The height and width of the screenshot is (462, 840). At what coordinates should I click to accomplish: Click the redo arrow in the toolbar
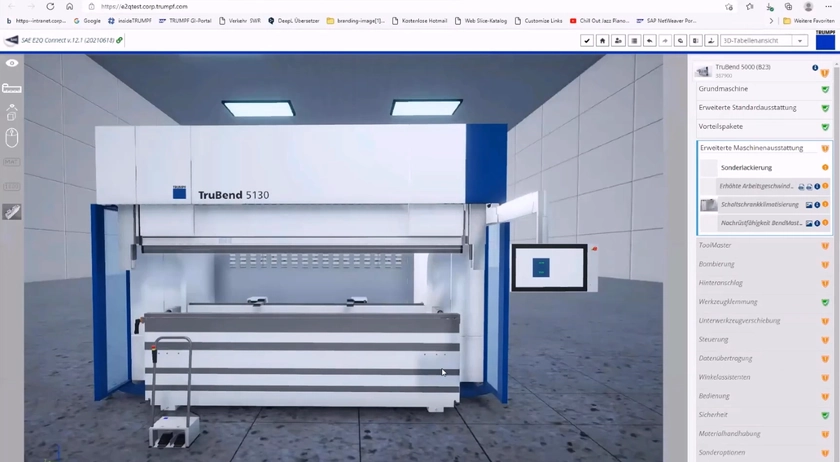pyautogui.click(x=665, y=41)
